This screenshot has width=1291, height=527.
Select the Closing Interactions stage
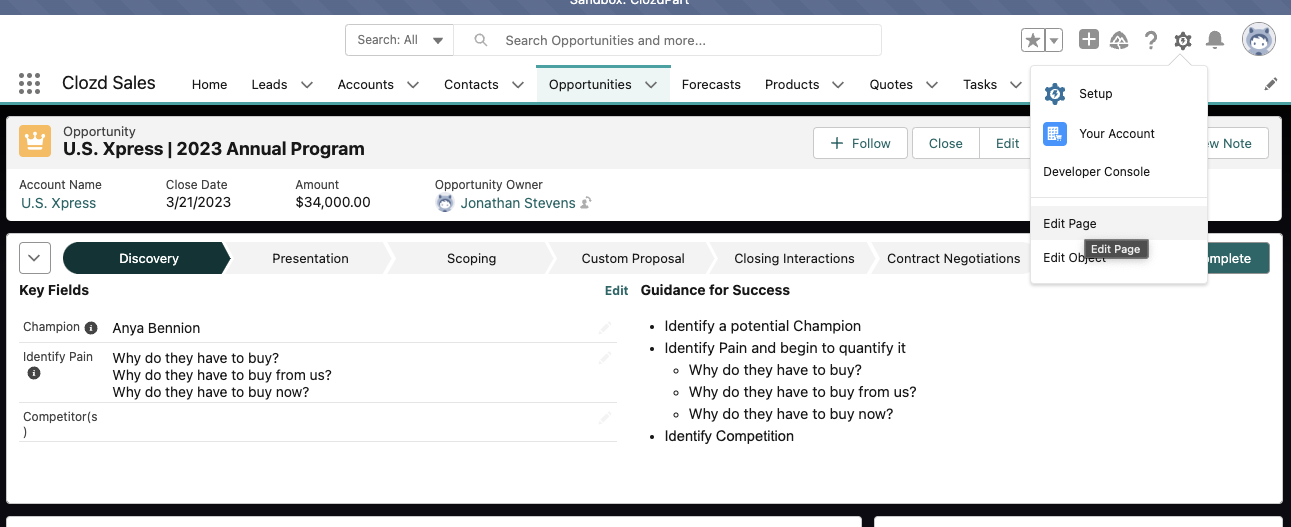tap(794, 258)
